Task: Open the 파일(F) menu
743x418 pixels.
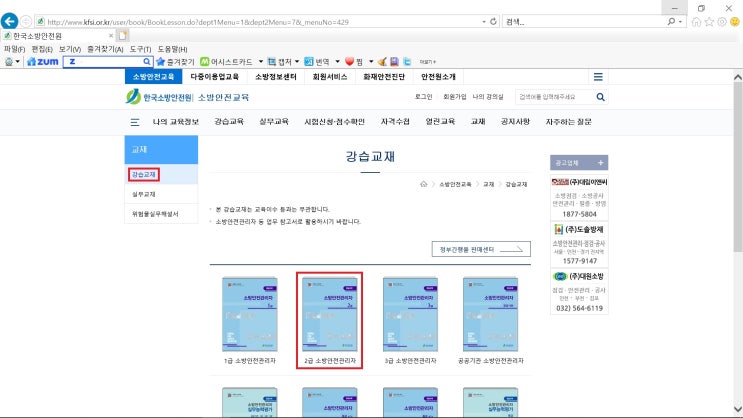Action: (14, 49)
